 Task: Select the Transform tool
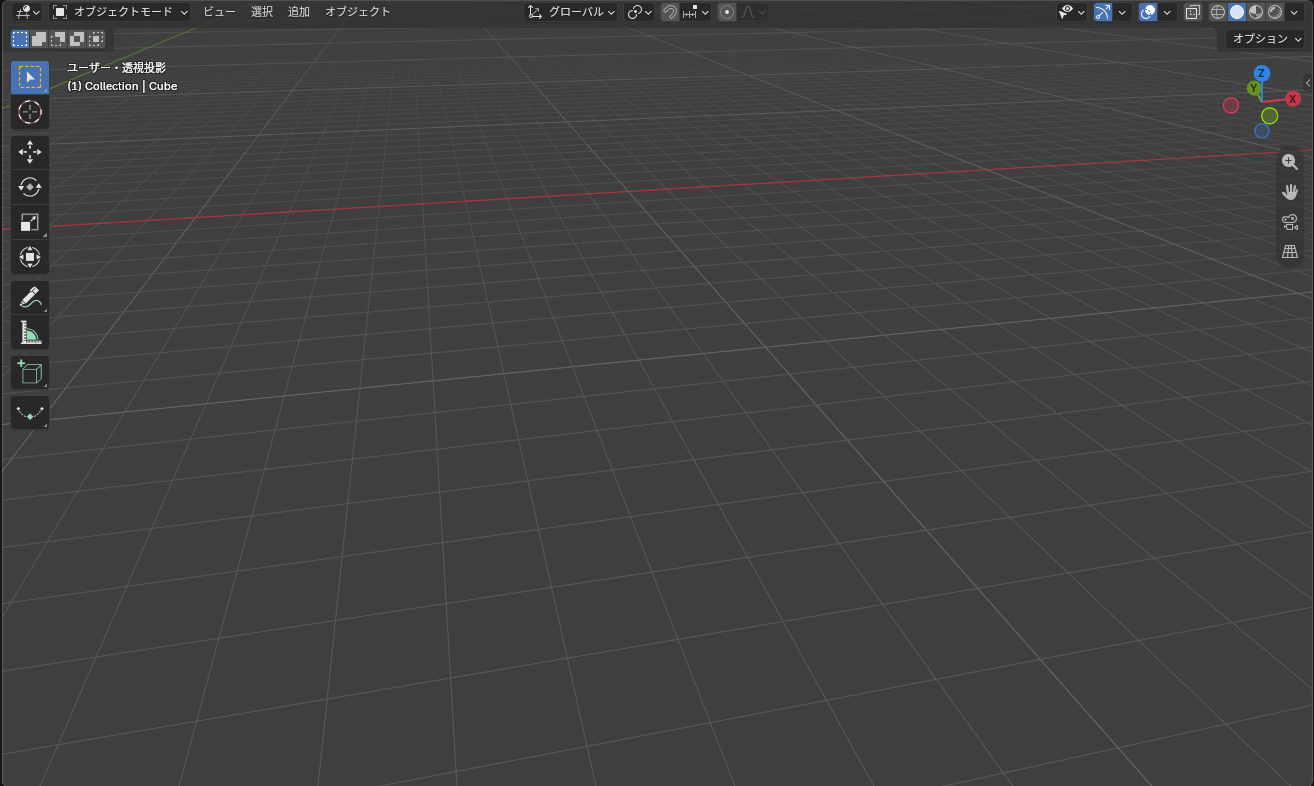point(30,257)
